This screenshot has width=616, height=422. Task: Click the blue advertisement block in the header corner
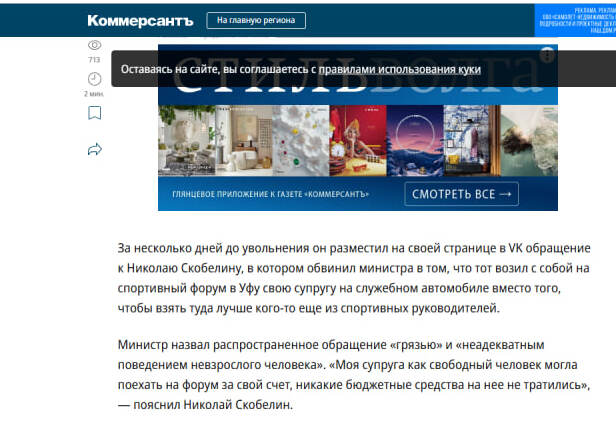[576, 19]
